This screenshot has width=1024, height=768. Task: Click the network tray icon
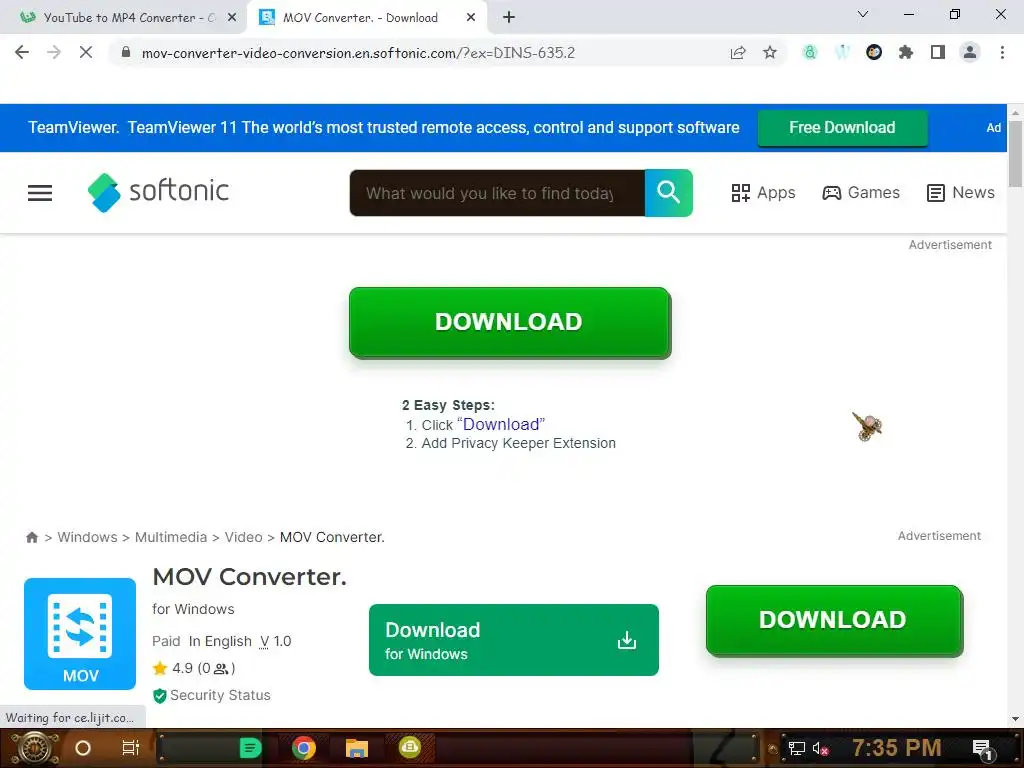[x=796, y=748]
